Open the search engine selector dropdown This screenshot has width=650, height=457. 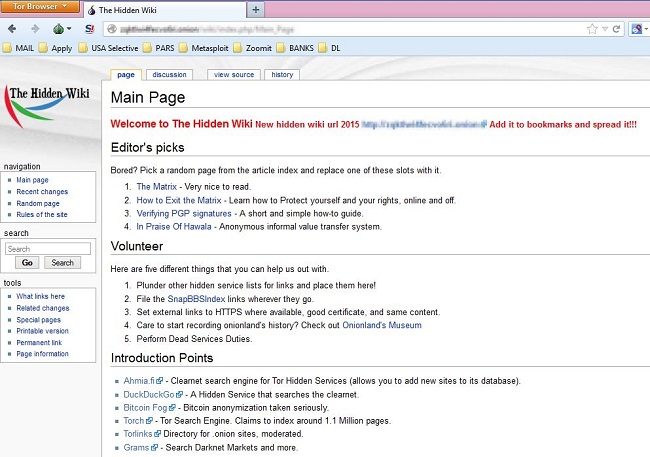coord(639,29)
